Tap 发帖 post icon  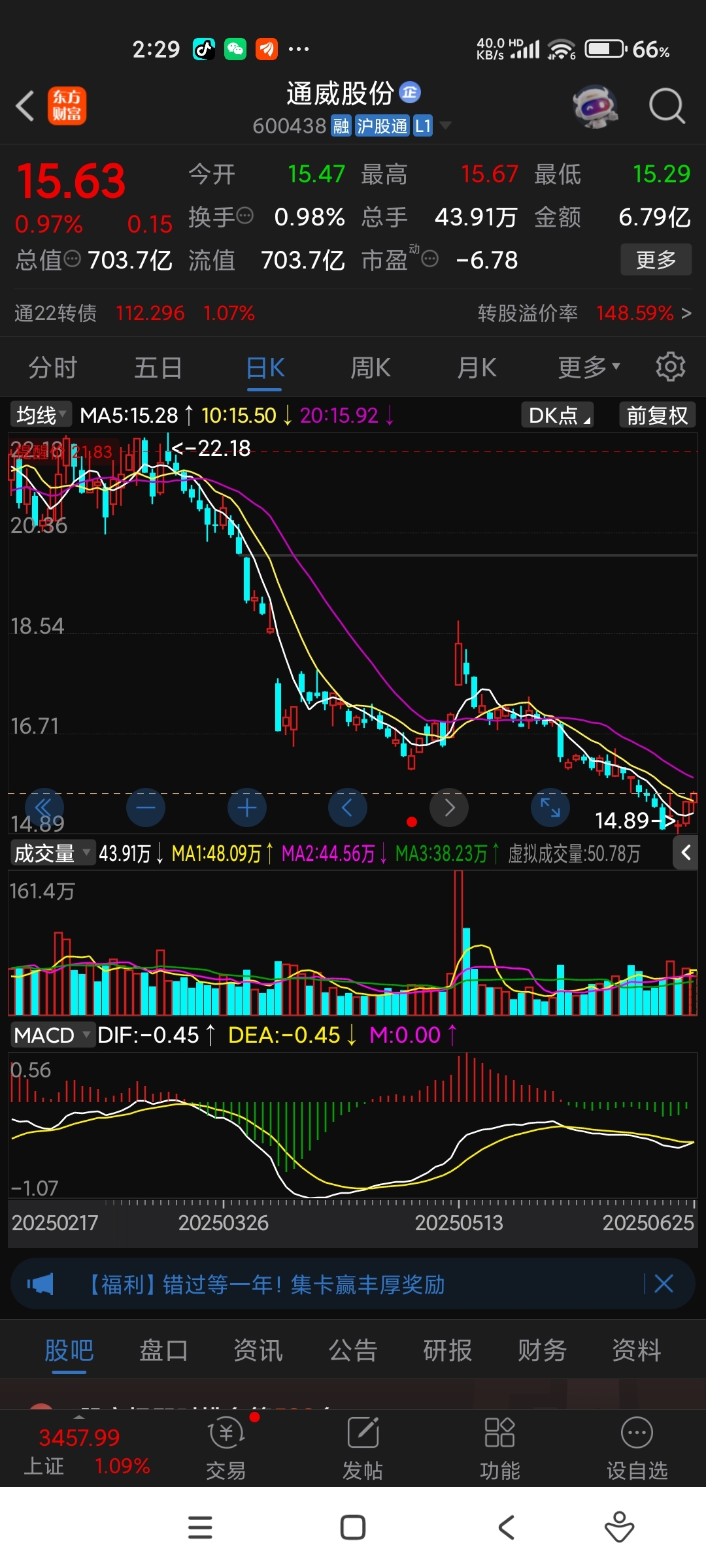click(x=363, y=1447)
